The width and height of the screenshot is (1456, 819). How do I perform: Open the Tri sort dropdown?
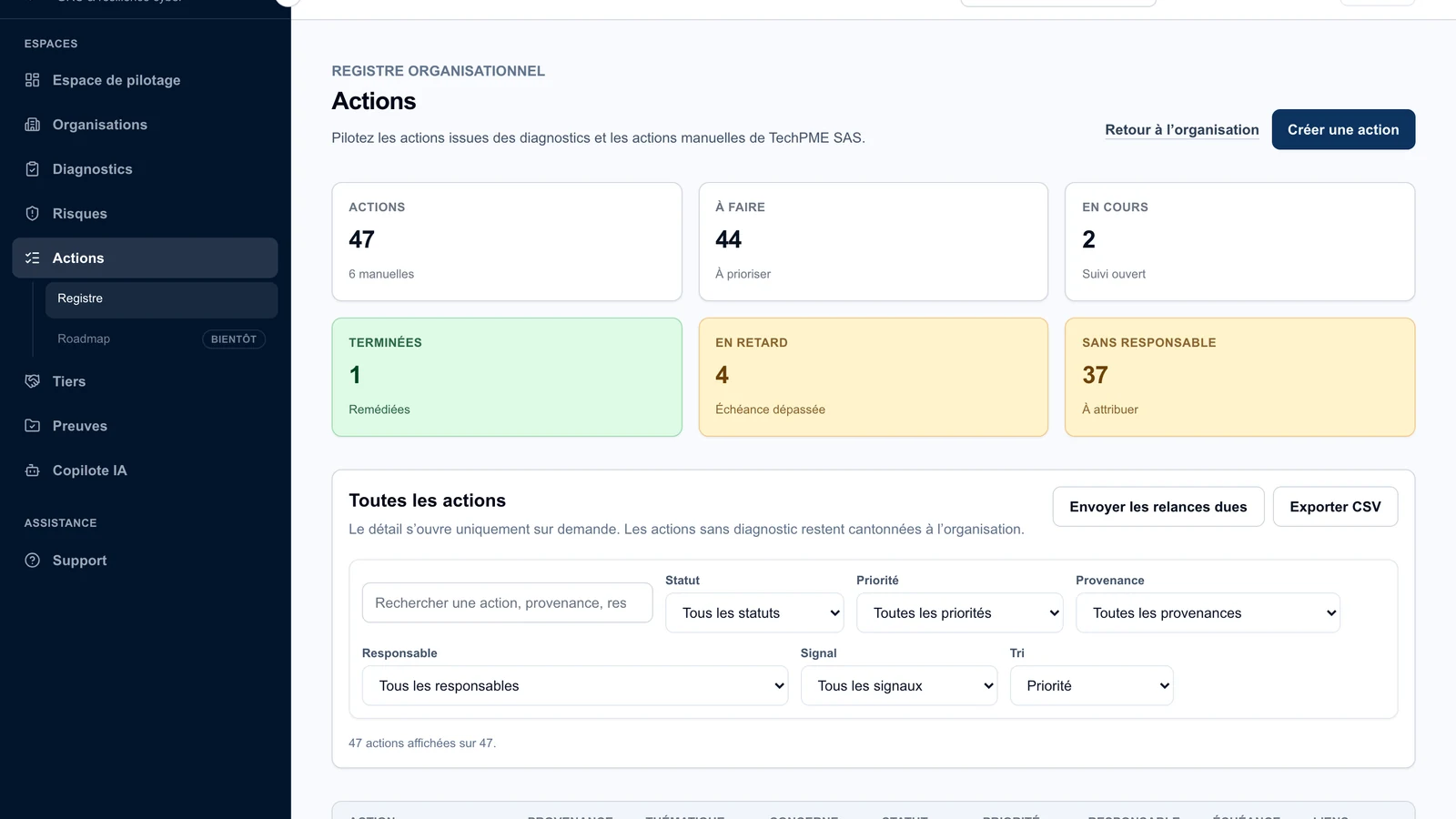point(1091,686)
